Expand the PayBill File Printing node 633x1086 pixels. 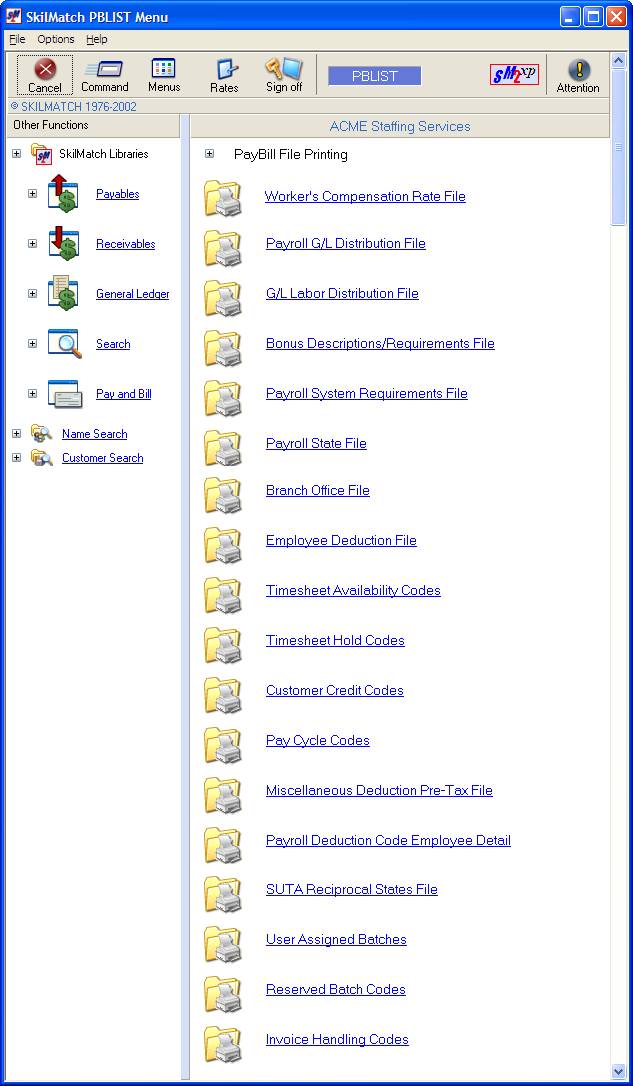[210, 154]
